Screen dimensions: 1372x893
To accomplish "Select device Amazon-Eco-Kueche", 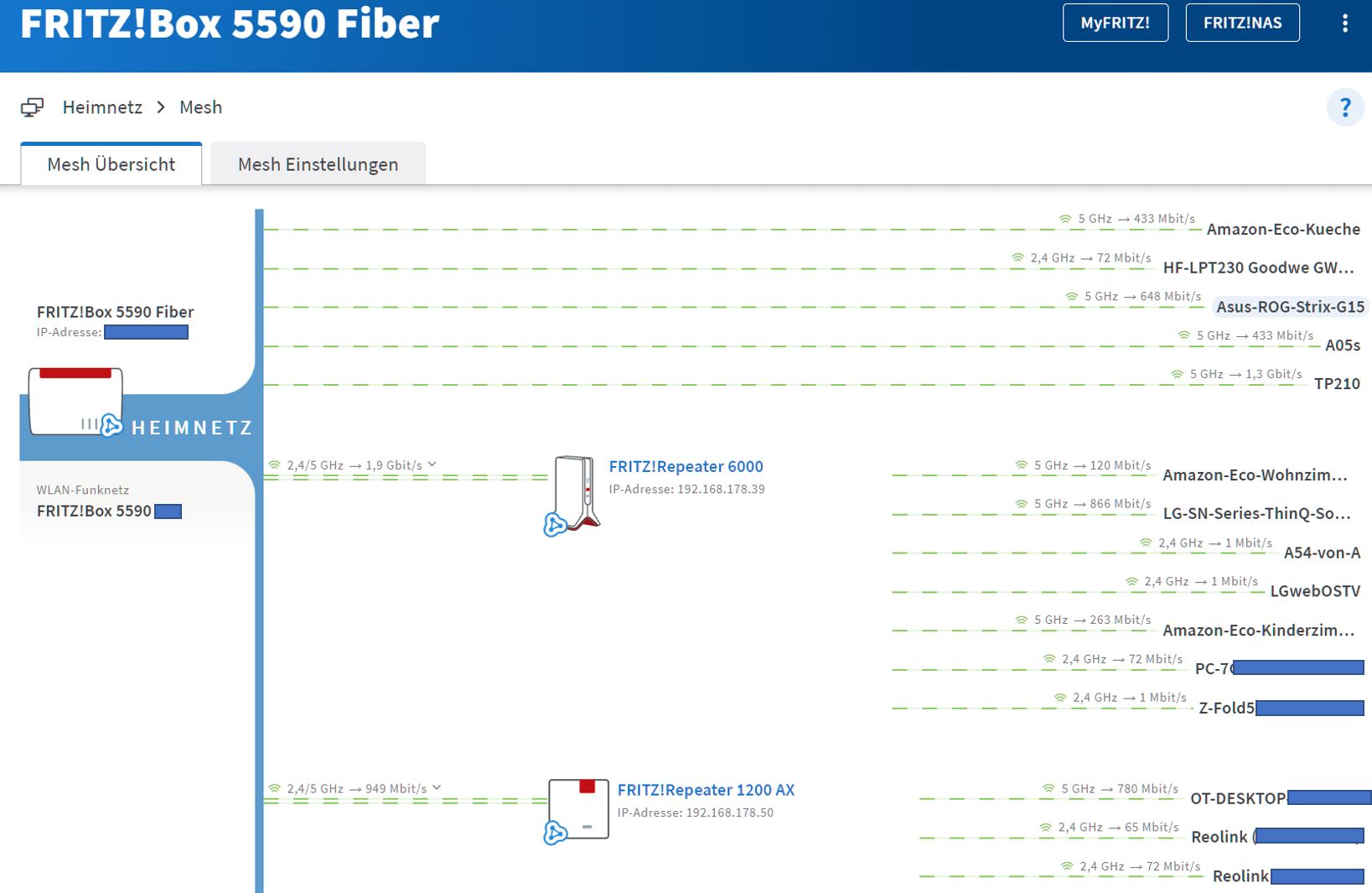I will tap(1283, 229).
